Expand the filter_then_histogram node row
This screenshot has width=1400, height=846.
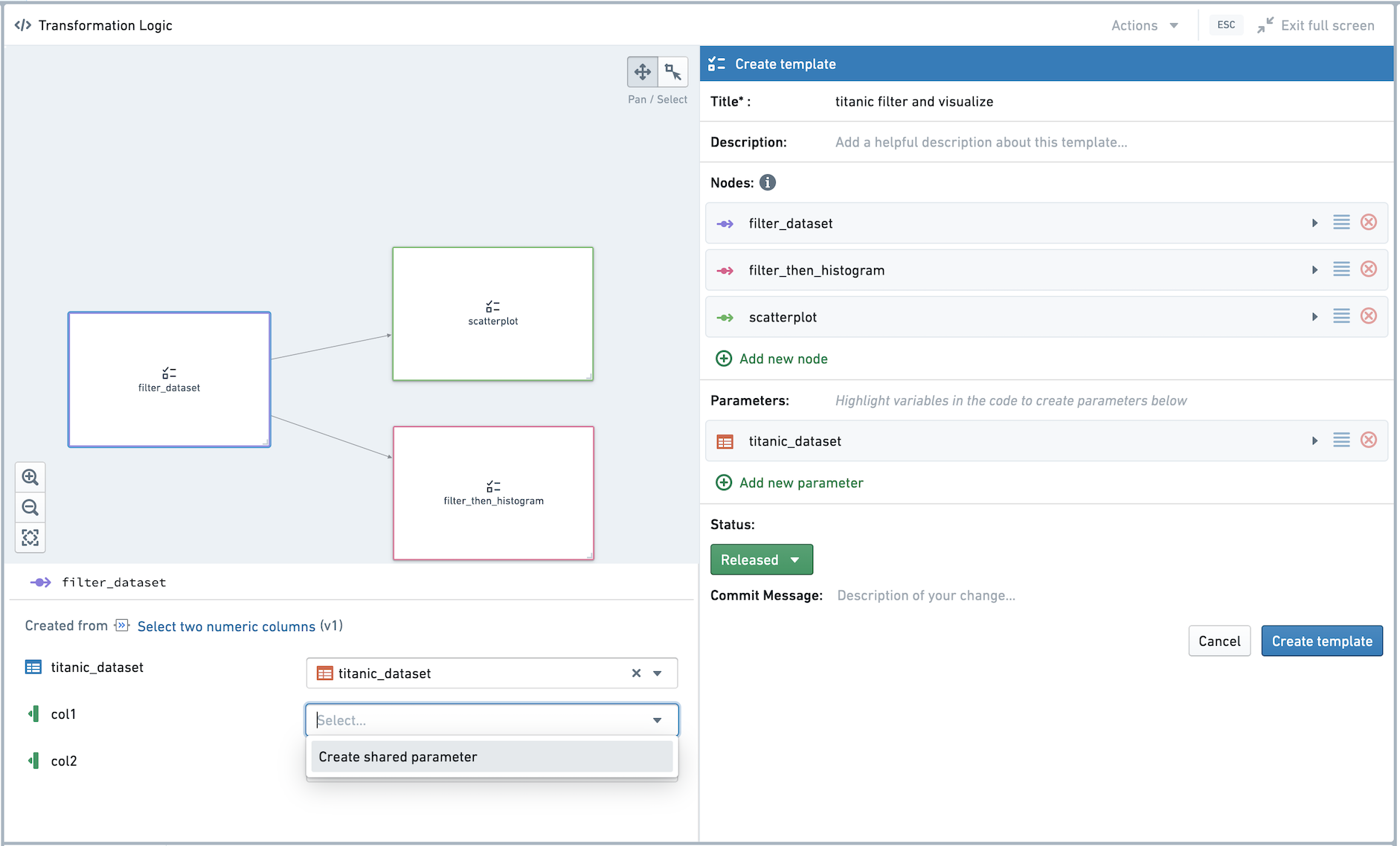click(1314, 270)
